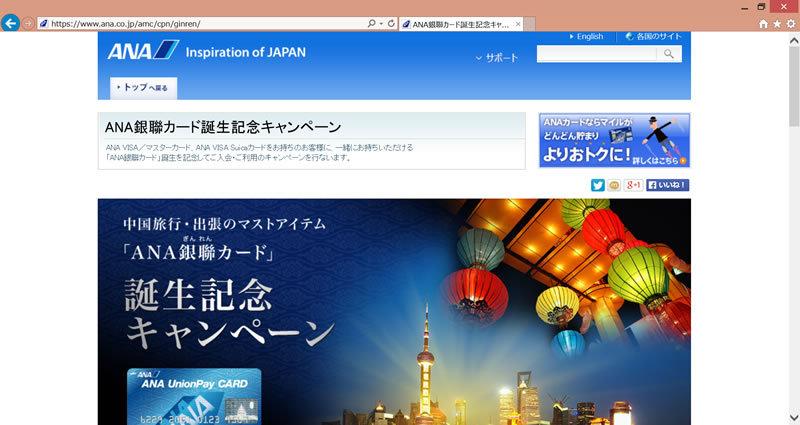
Task: Minimize the browser window
Action: (x=744, y=8)
